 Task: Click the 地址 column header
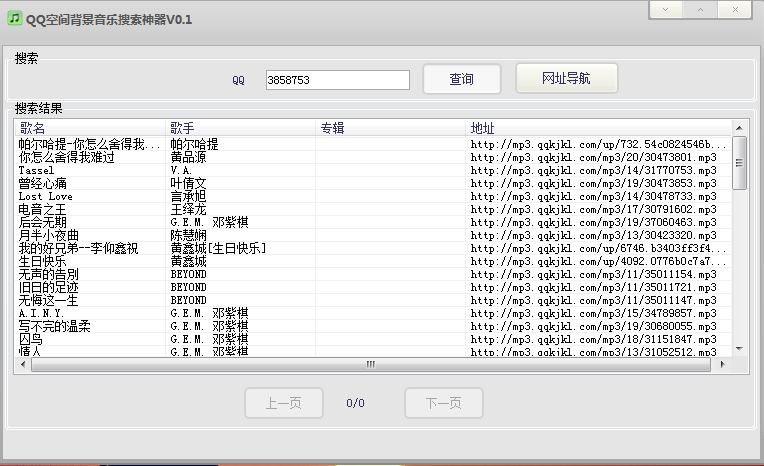coord(598,128)
